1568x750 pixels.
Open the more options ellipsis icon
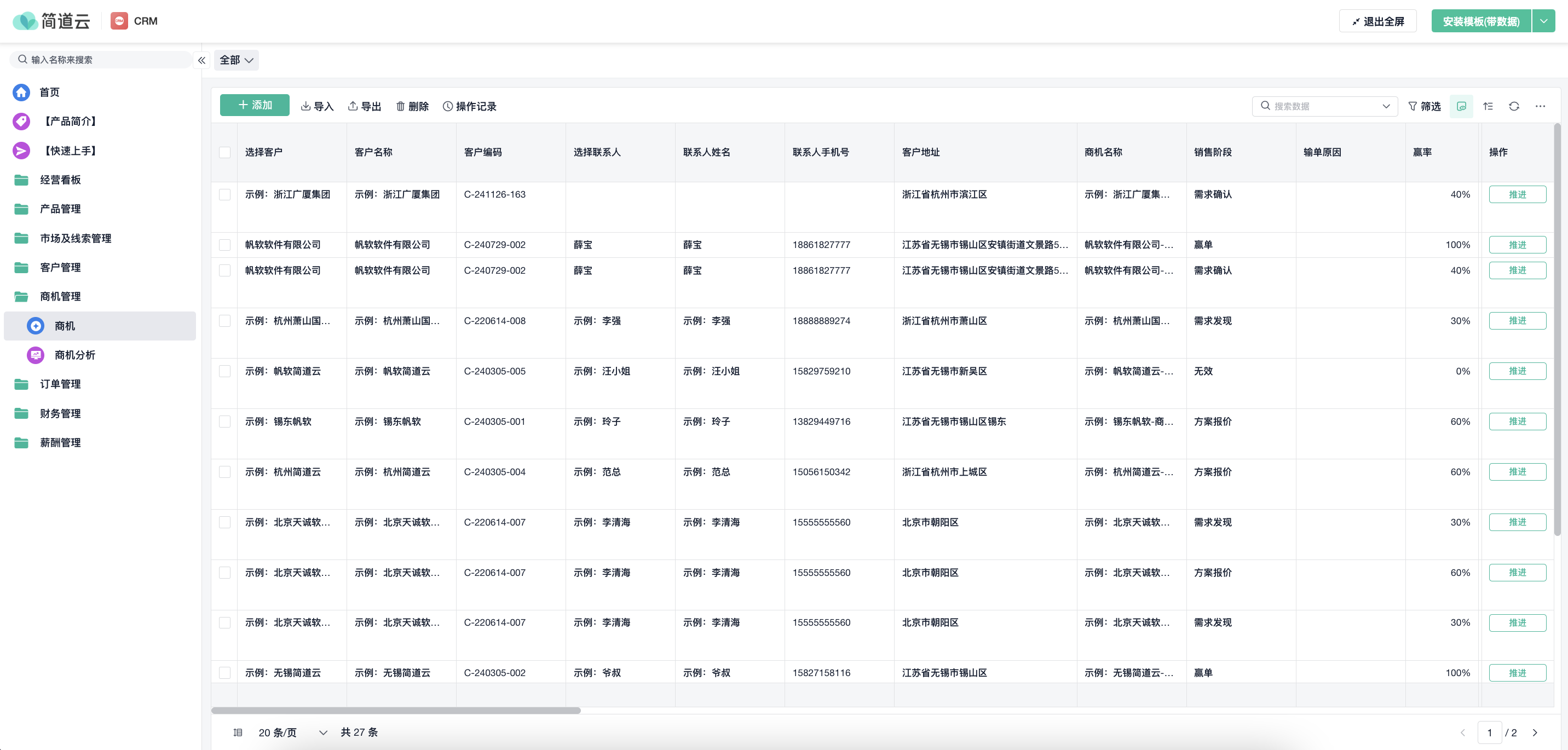tap(1540, 107)
